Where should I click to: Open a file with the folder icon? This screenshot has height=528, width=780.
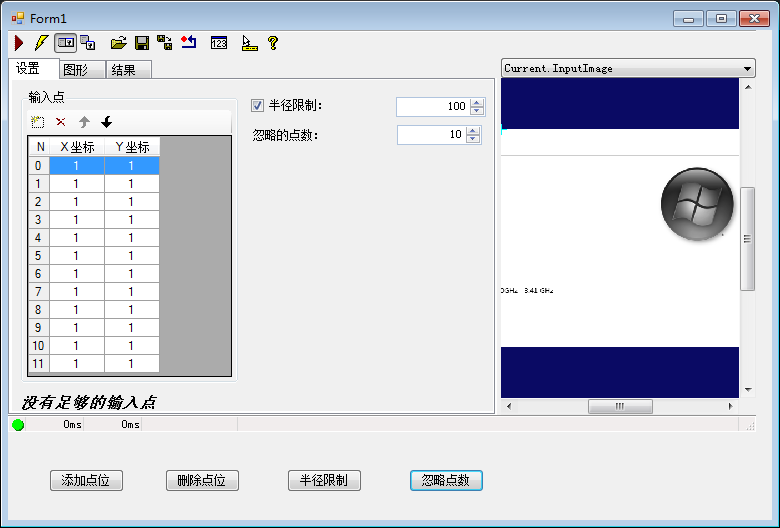(x=118, y=43)
